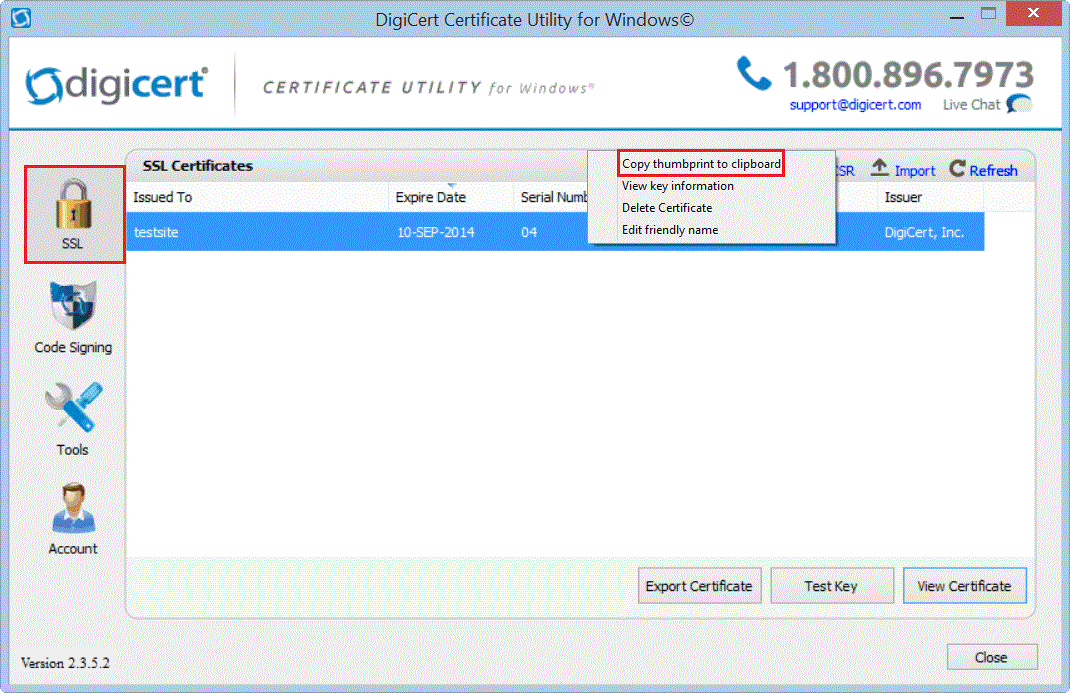Sort by Expire Date column header
Image resolution: width=1070 pixels, height=693 pixels.
(x=430, y=197)
